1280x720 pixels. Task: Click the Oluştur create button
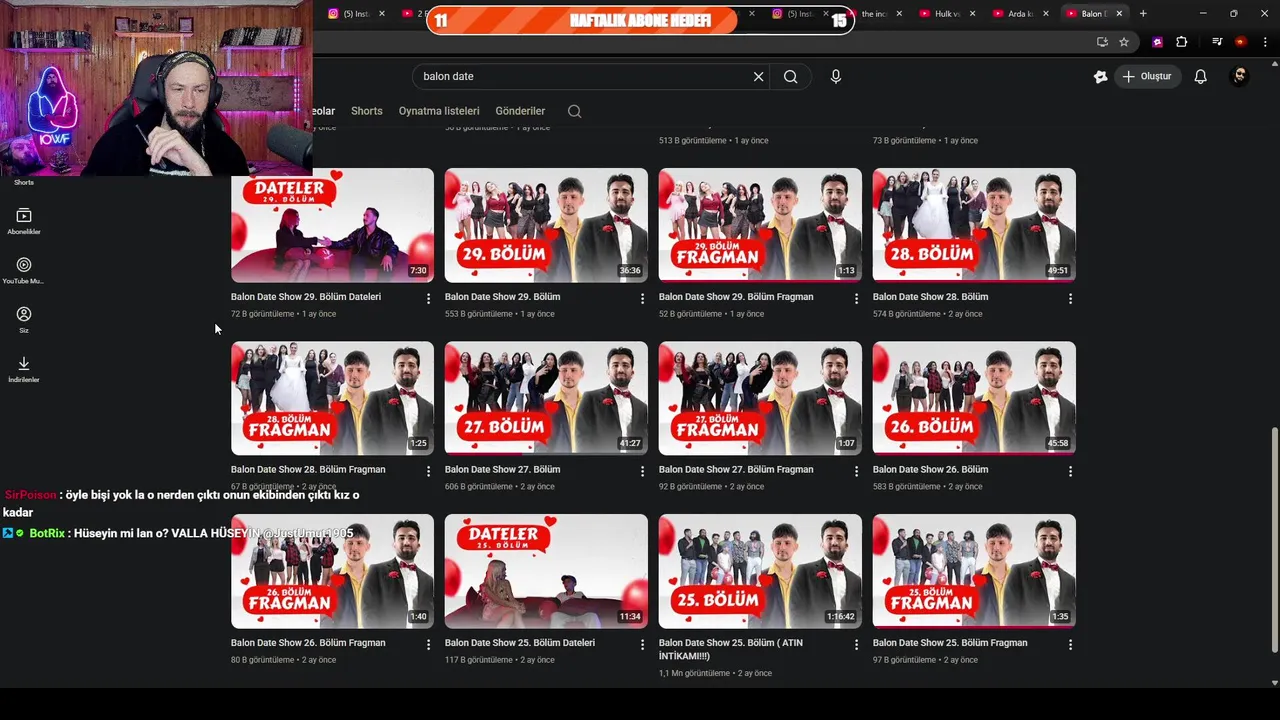1147,76
